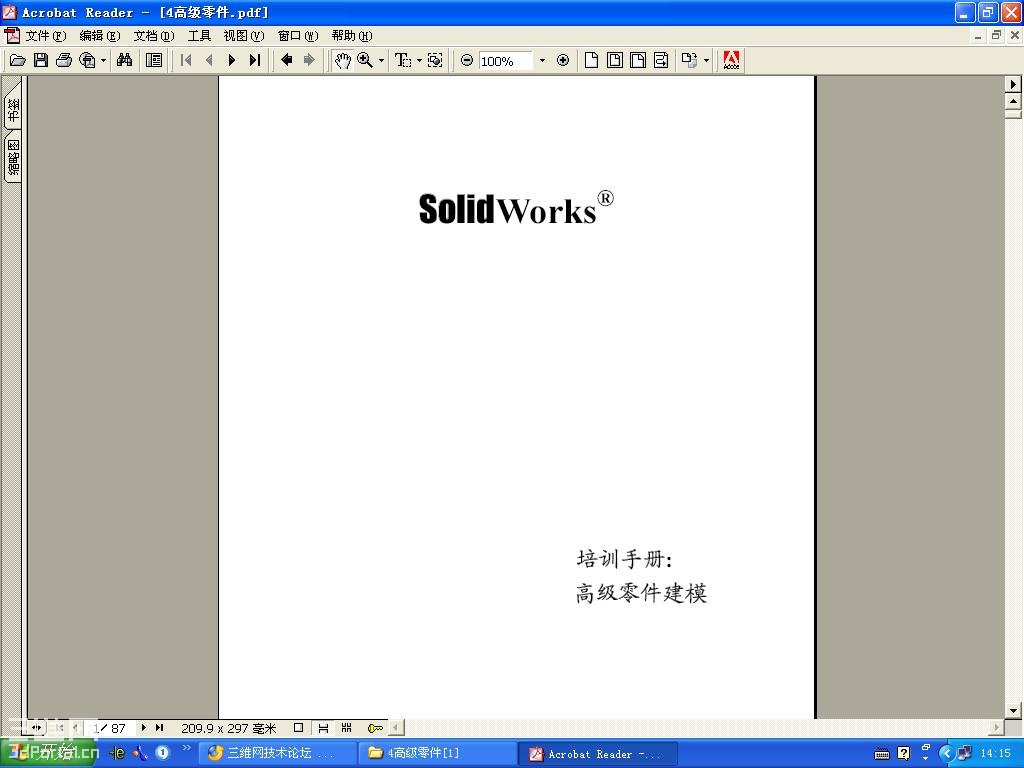Click the zoom out minus button
This screenshot has width=1024, height=768.
pyautogui.click(x=467, y=61)
